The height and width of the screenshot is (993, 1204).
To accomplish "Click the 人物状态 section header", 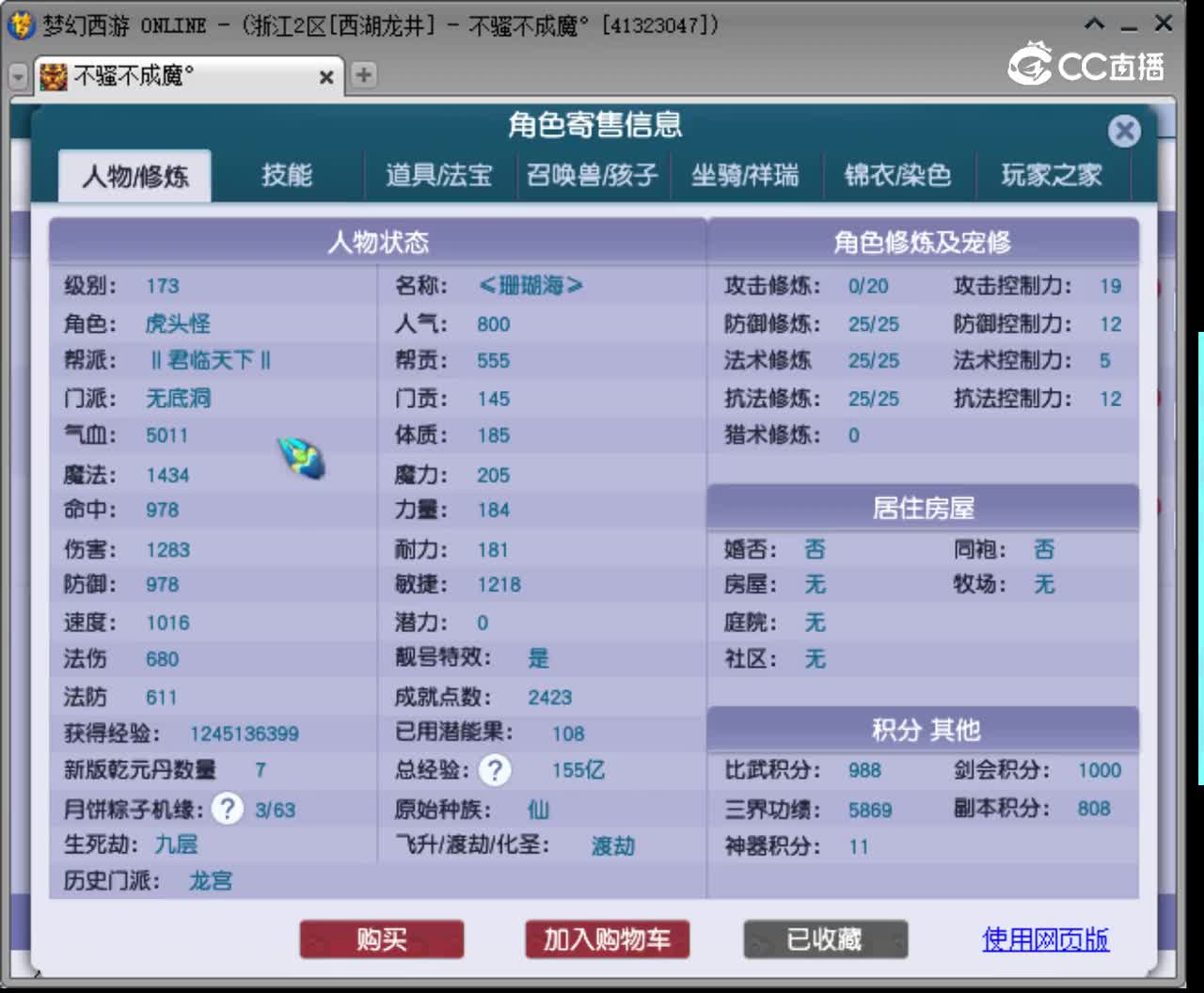I will pos(378,242).
